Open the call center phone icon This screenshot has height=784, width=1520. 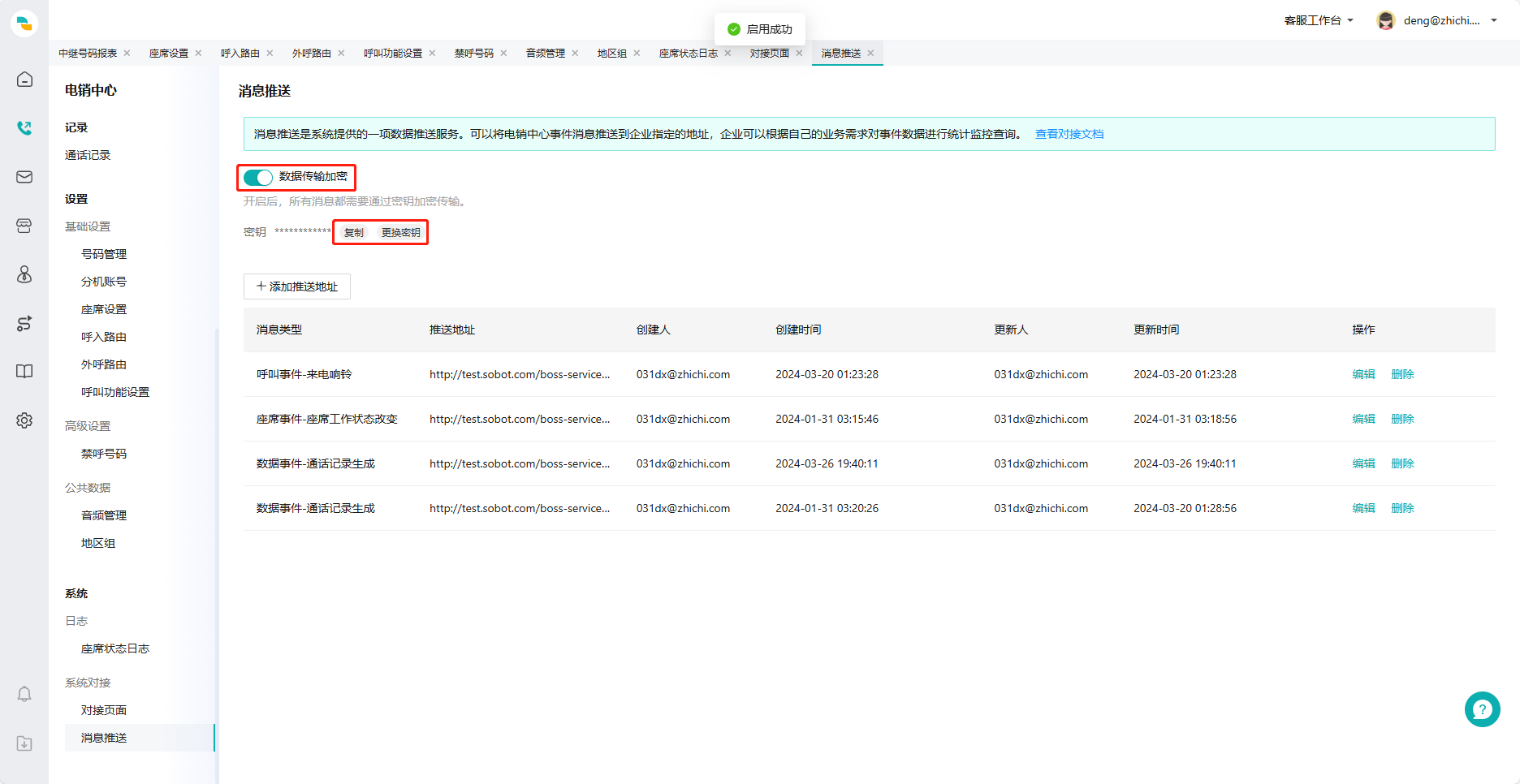[x=24, y=127]
